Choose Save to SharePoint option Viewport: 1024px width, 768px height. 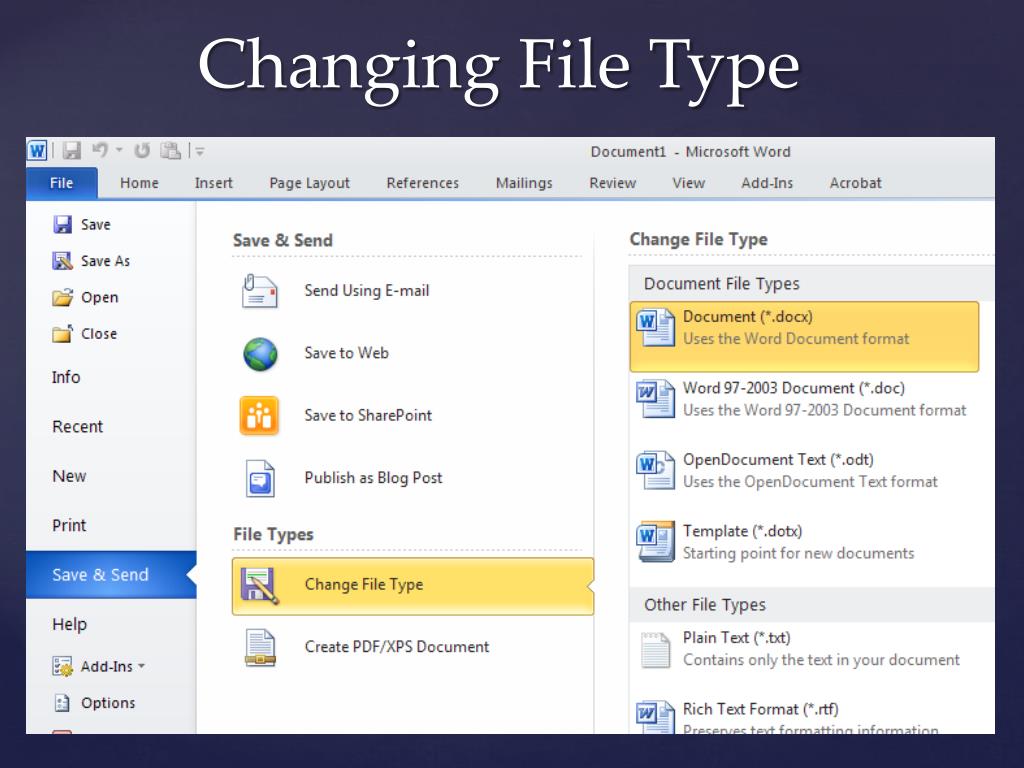pyautogui.click(x=368, y=415)
